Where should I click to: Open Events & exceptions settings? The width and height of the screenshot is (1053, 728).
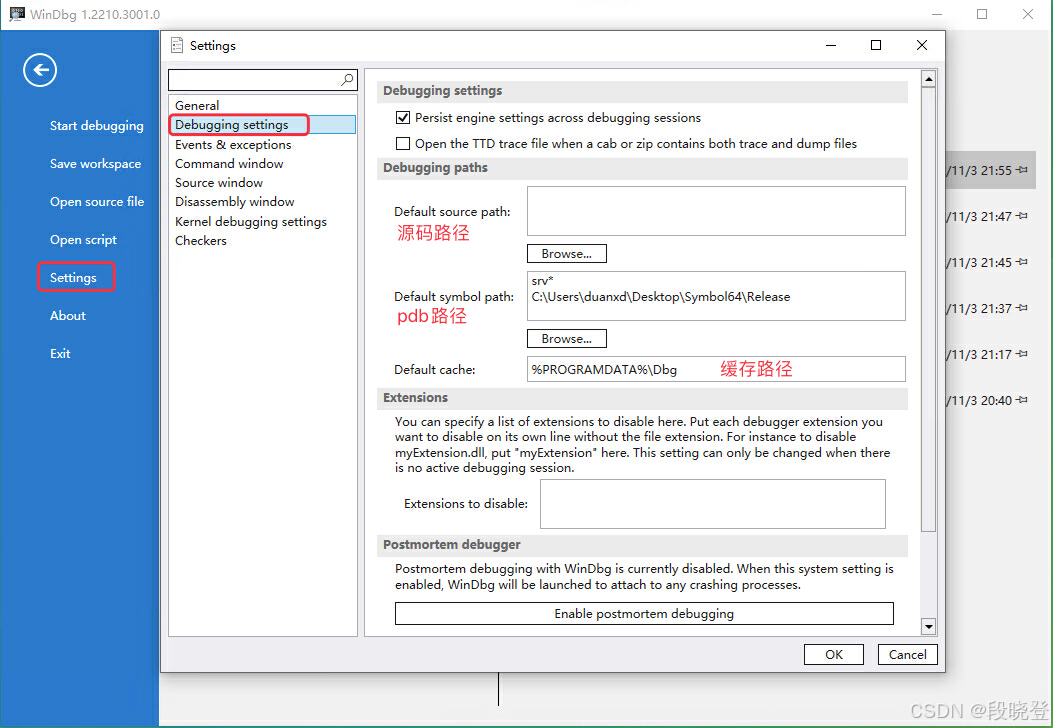[262, 144]
